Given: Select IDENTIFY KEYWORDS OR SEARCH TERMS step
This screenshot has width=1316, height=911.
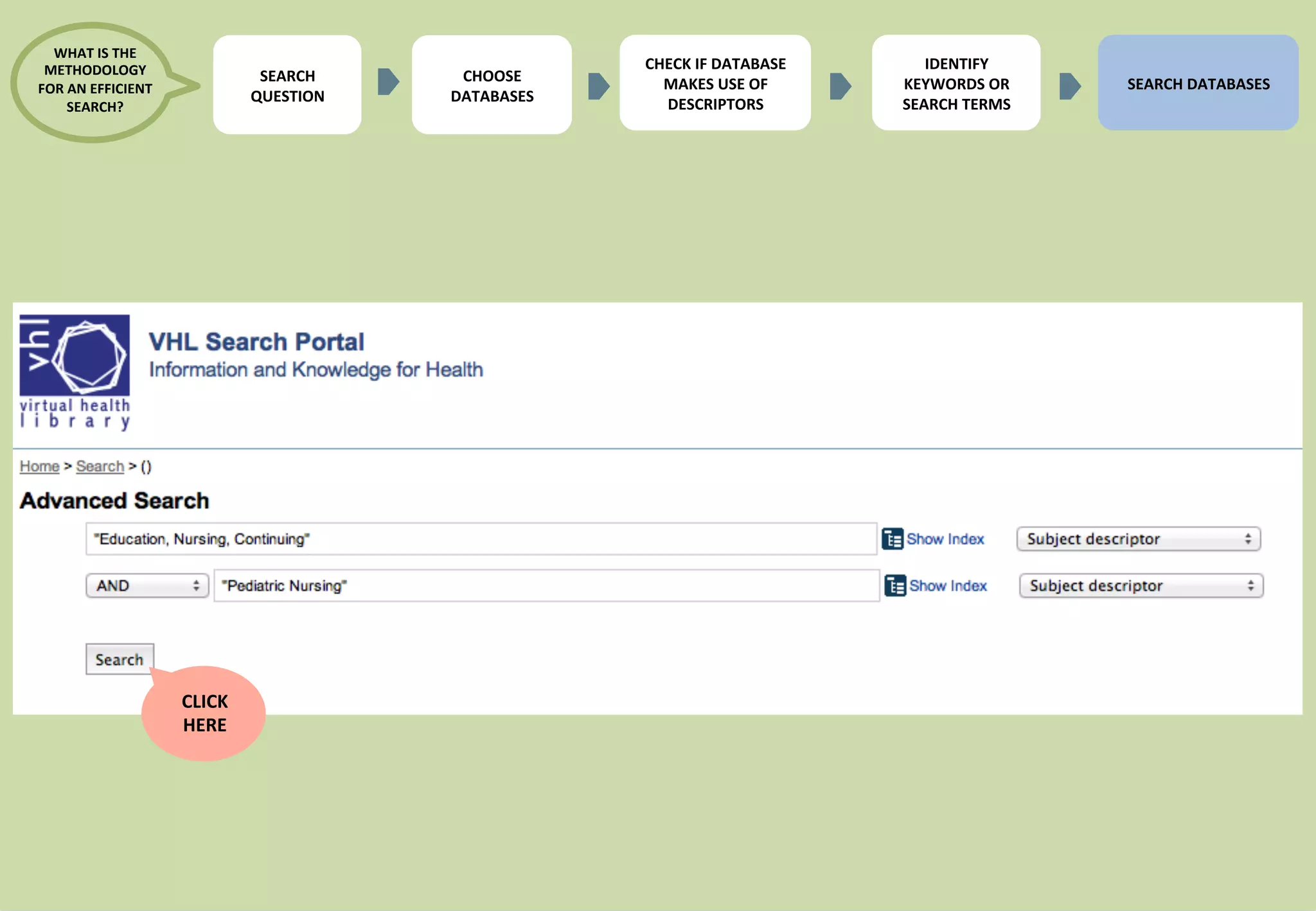Looking at the screenshot, I should coord(956,84).
